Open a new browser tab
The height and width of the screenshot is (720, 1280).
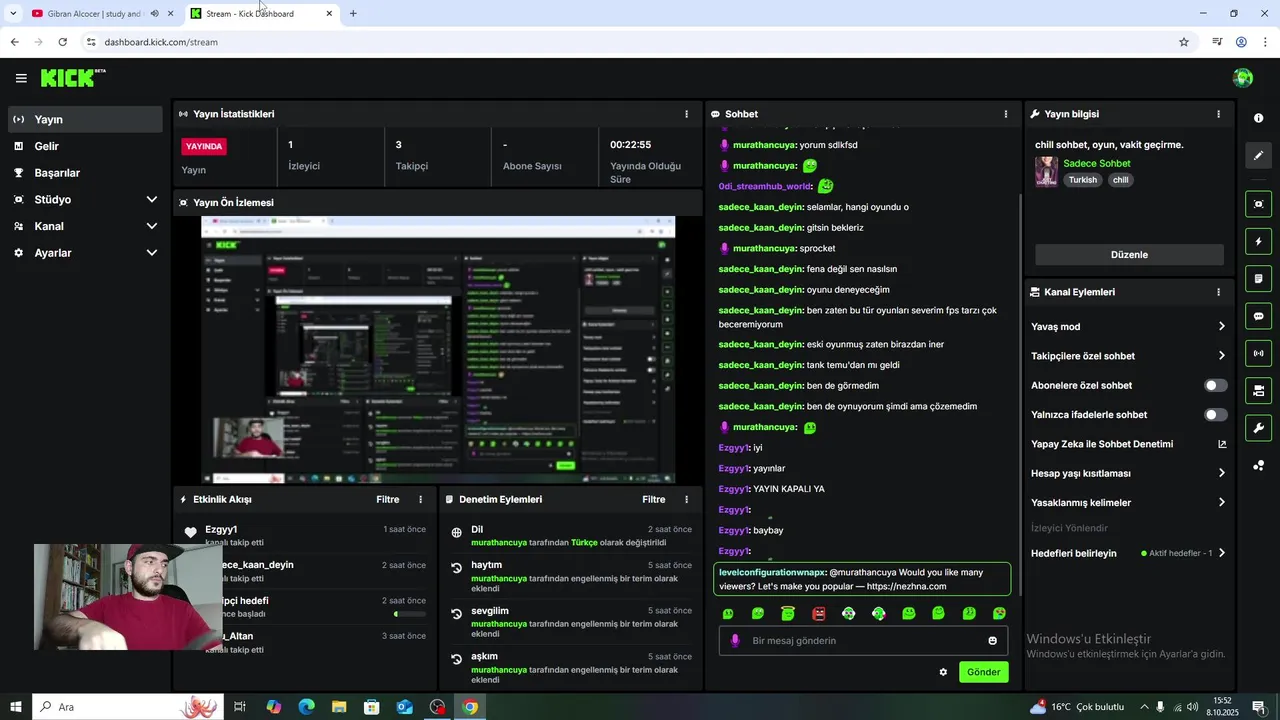click(353, 14)
